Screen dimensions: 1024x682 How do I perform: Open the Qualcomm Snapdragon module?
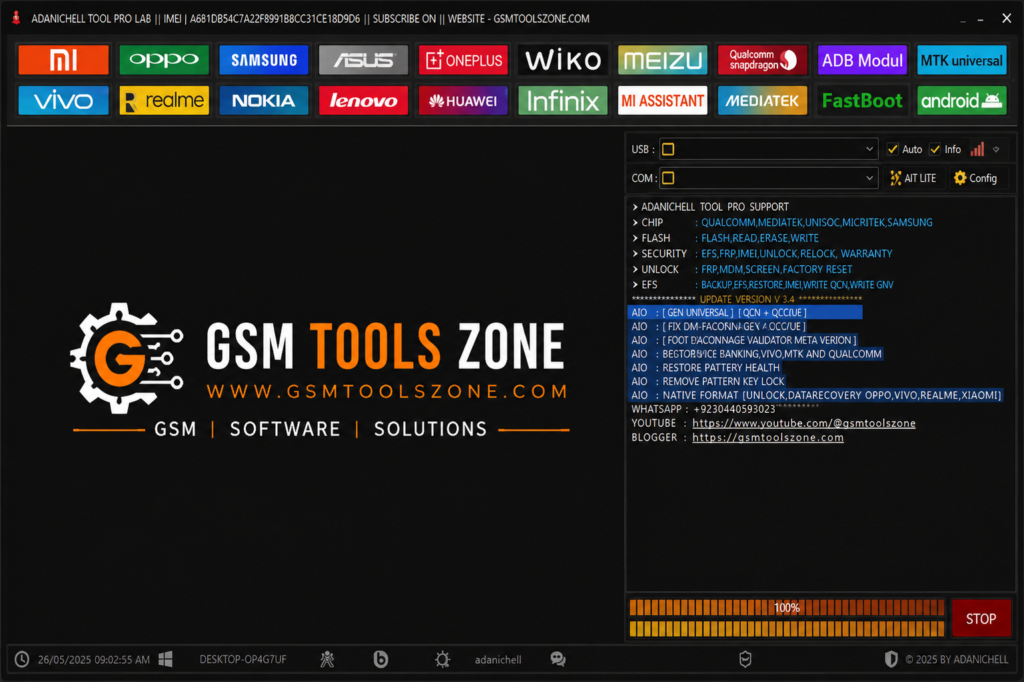[x=762, y=60]
